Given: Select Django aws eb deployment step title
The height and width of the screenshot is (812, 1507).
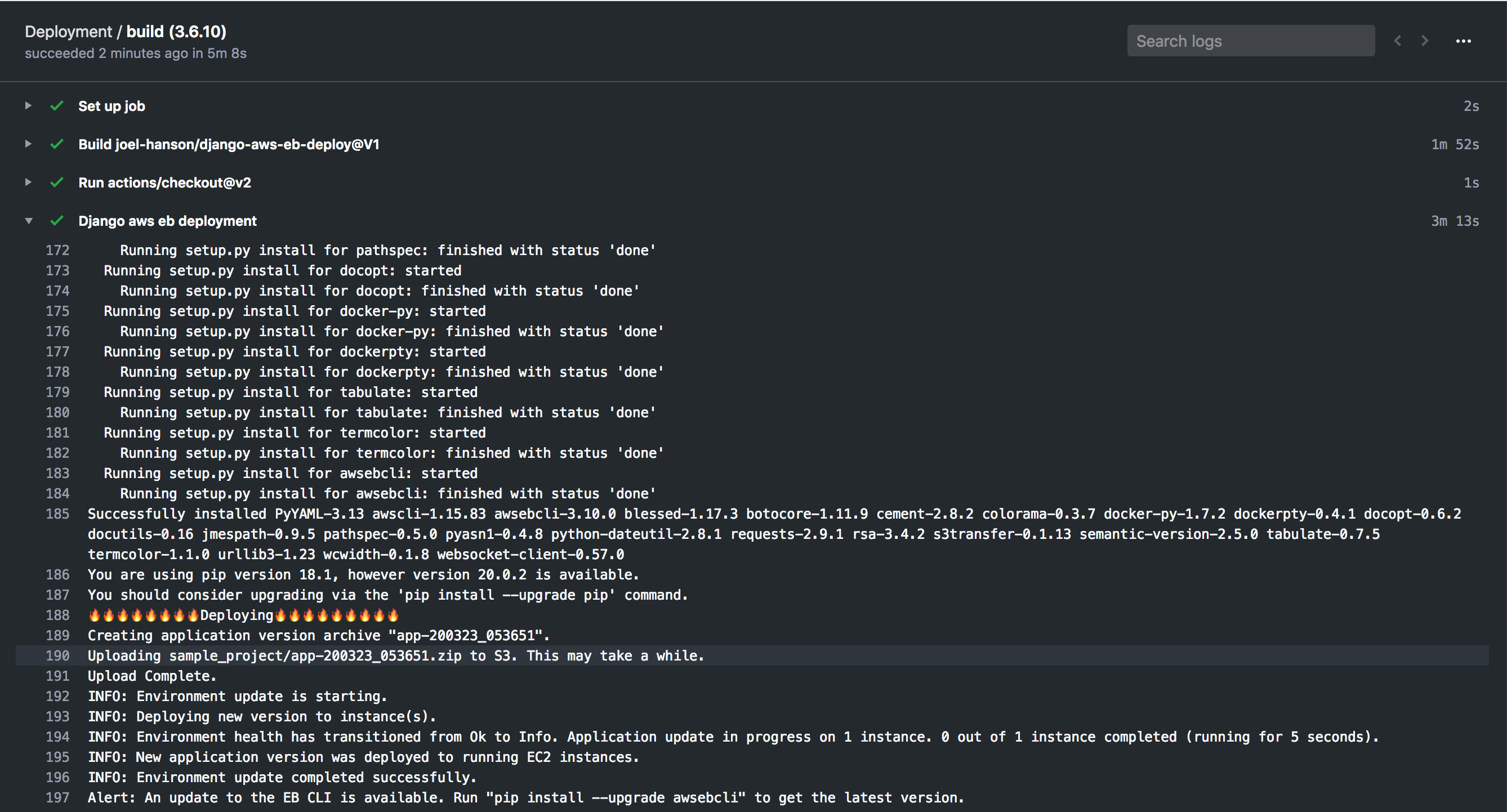Looking at the screenshot, I should (x=167, y=221).
